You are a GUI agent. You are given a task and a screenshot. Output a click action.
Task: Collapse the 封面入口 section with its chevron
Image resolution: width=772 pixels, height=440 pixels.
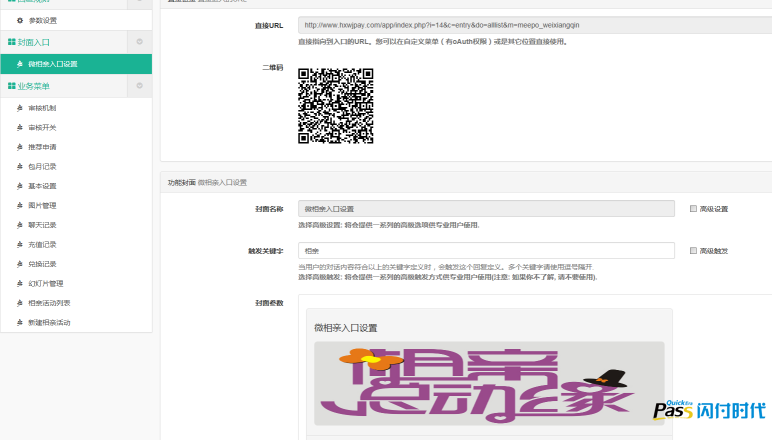pyautogui.click(x=139, y=42)
